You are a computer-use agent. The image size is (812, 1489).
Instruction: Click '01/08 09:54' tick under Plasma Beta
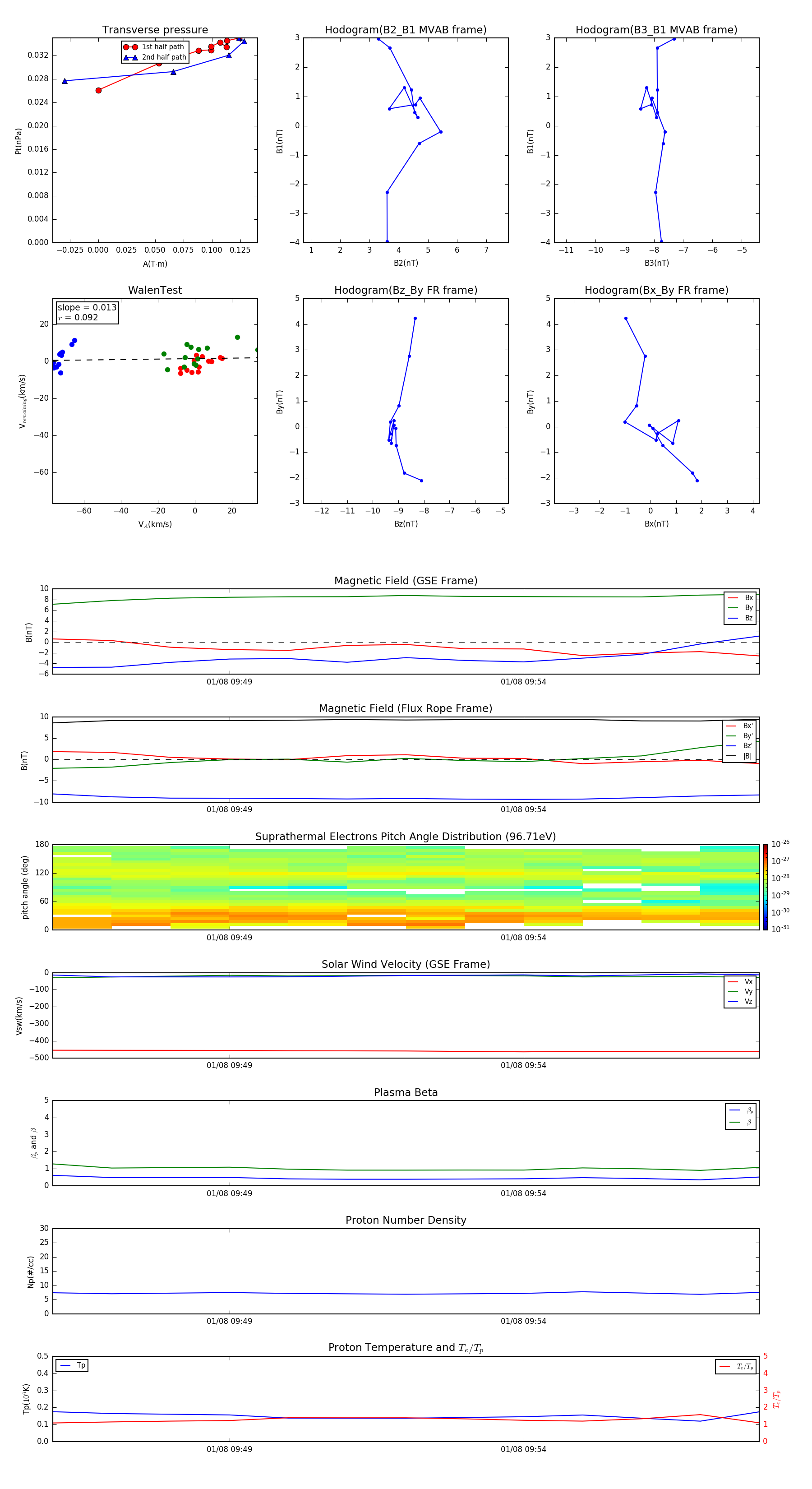point(524,1193)
